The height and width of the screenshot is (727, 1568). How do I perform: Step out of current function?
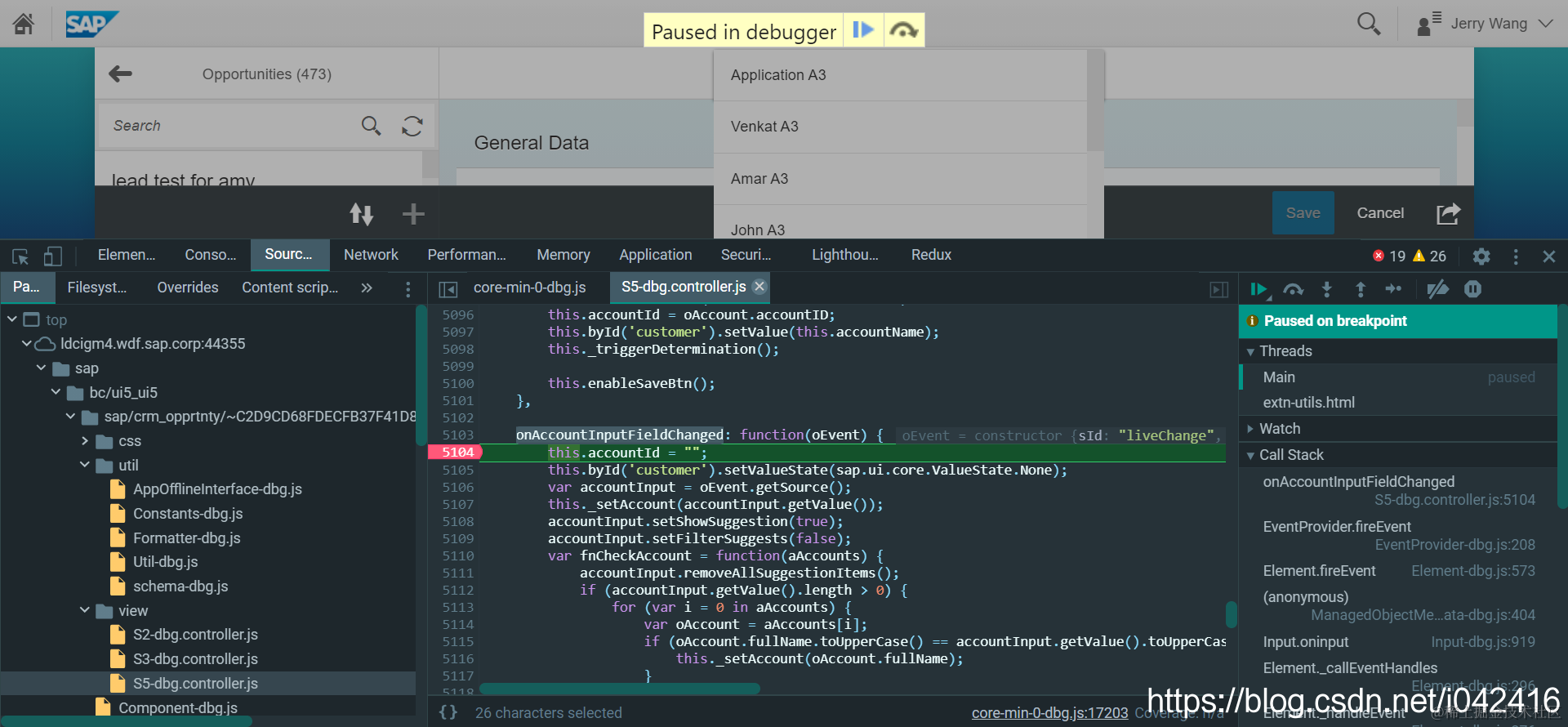pyautogui.click(x=1361, y=289)
